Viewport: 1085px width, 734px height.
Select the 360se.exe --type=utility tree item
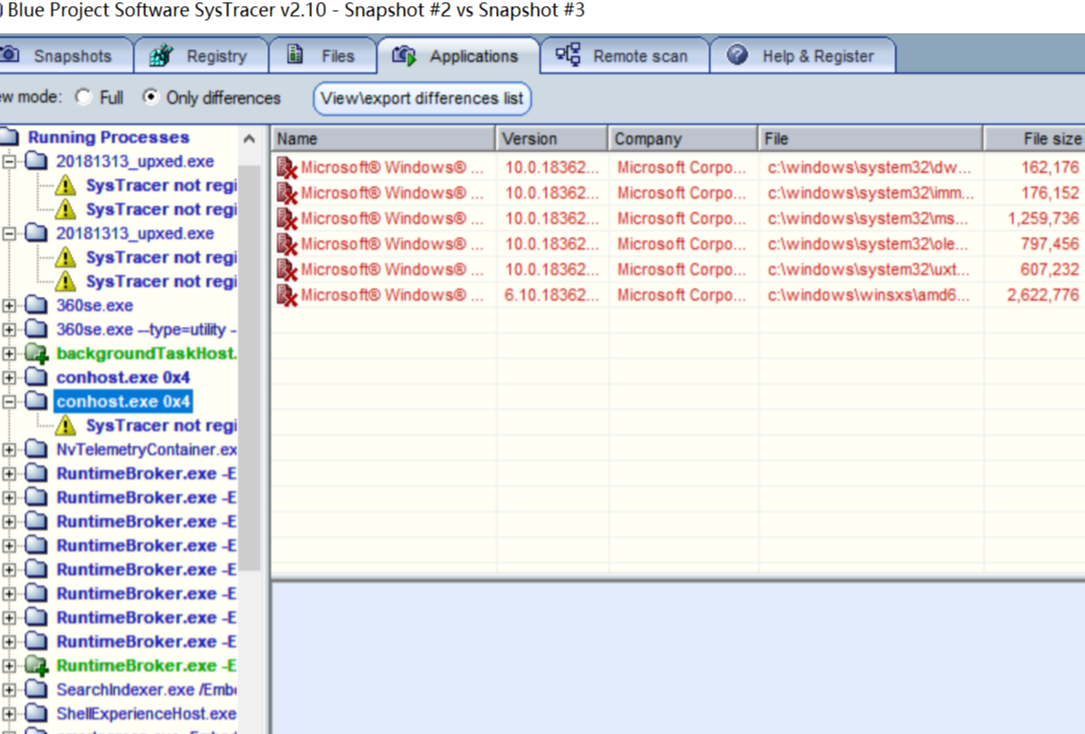[146, 329]
